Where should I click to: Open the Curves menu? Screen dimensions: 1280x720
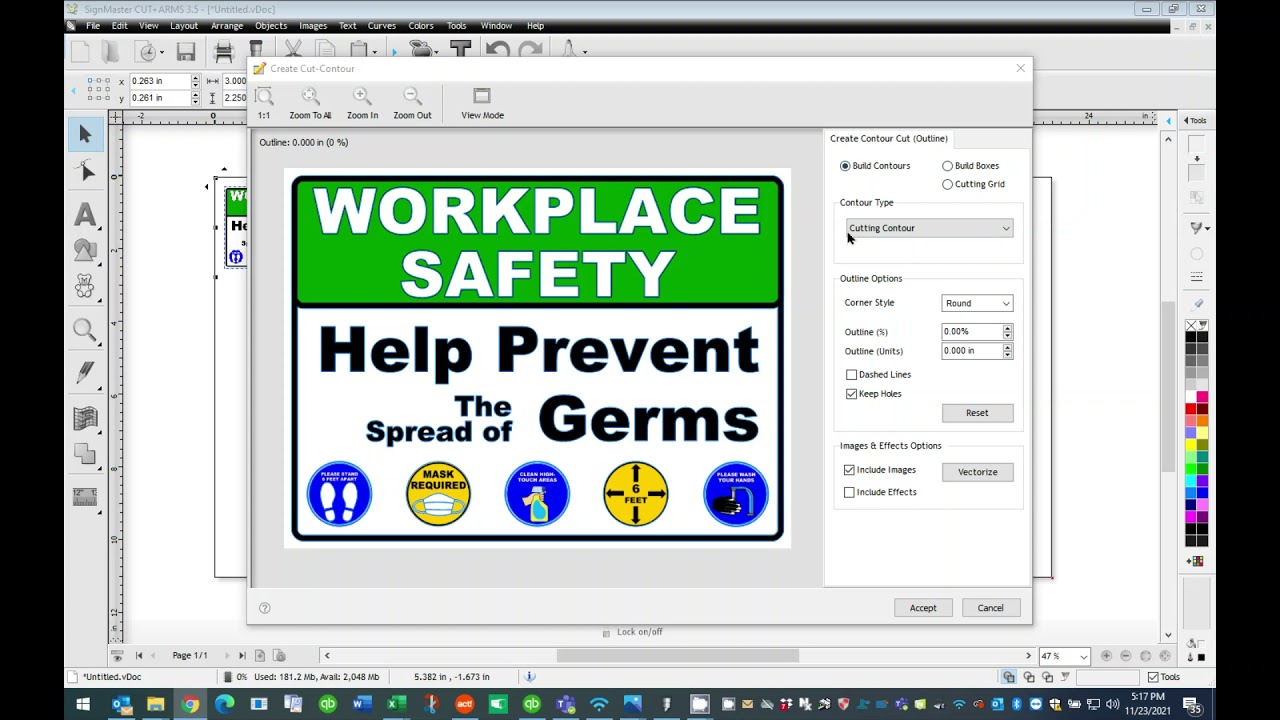[x=382, y=26]
